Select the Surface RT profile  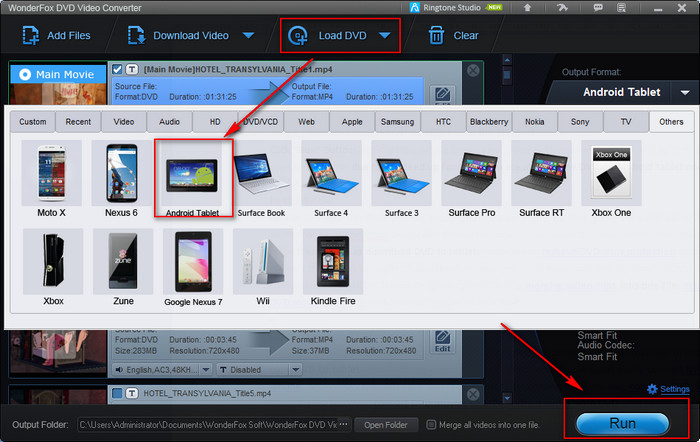[542, 179]
